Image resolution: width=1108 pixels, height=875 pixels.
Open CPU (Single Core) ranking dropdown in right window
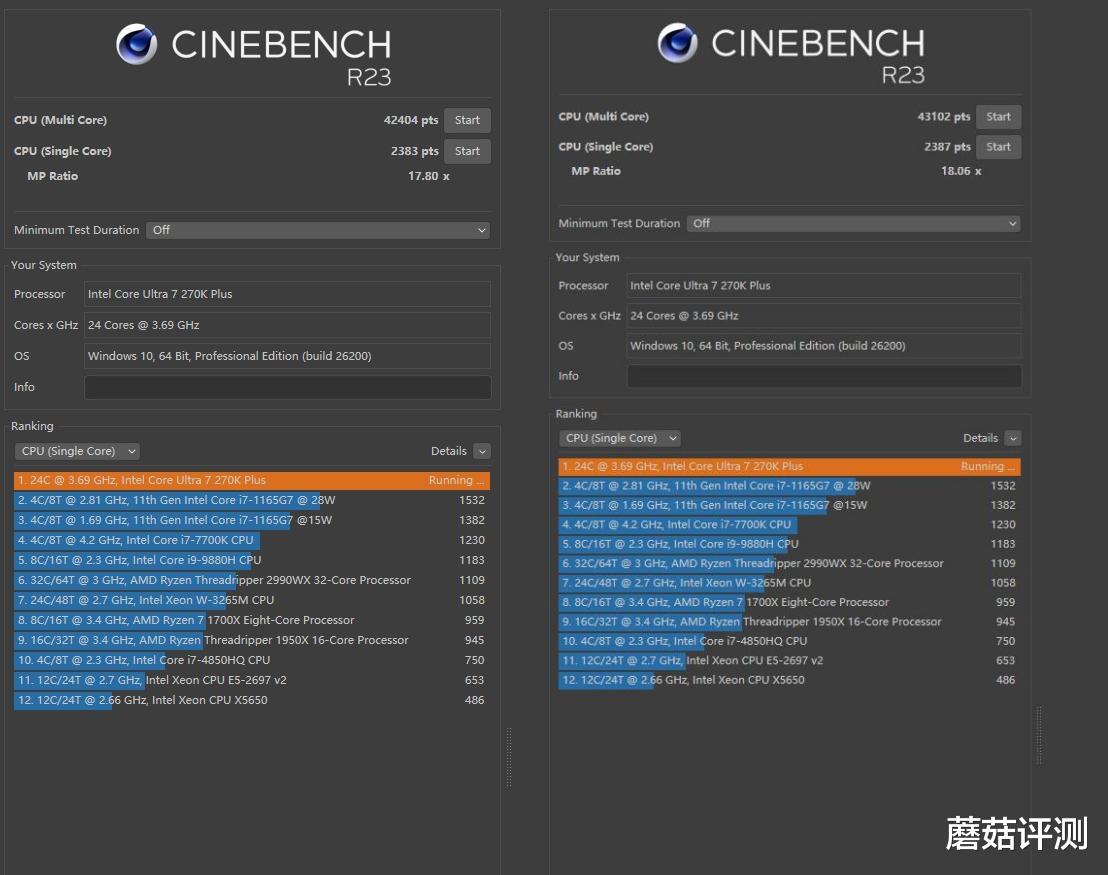(x=620, y=438)
